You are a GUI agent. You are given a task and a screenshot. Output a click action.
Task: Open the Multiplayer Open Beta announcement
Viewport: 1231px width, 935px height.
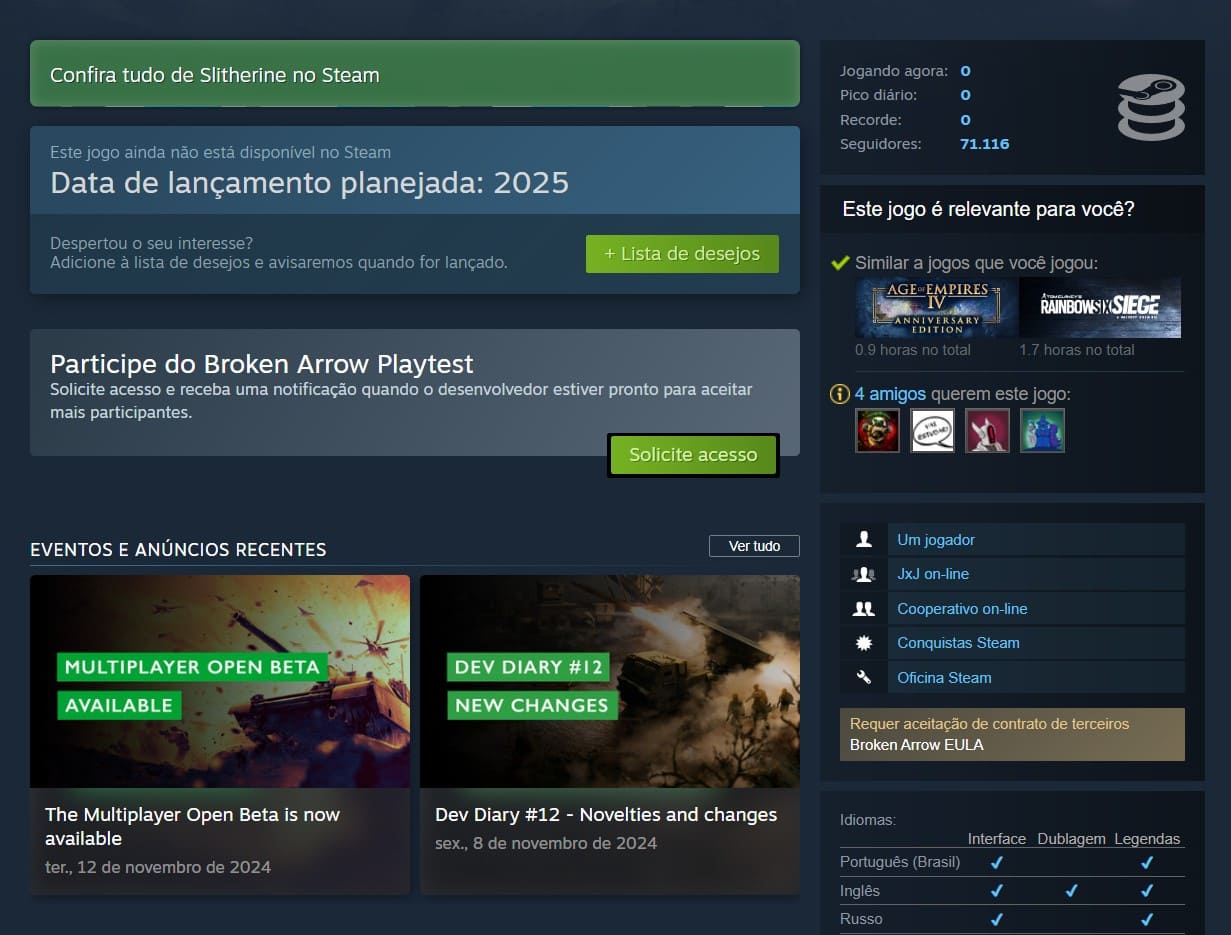[x=220, y=680]
